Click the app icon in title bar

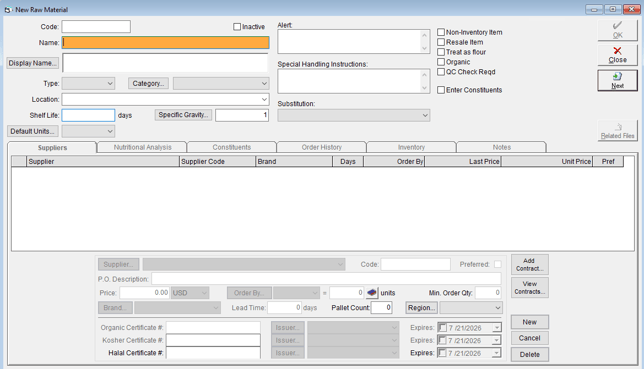point(7,9)
